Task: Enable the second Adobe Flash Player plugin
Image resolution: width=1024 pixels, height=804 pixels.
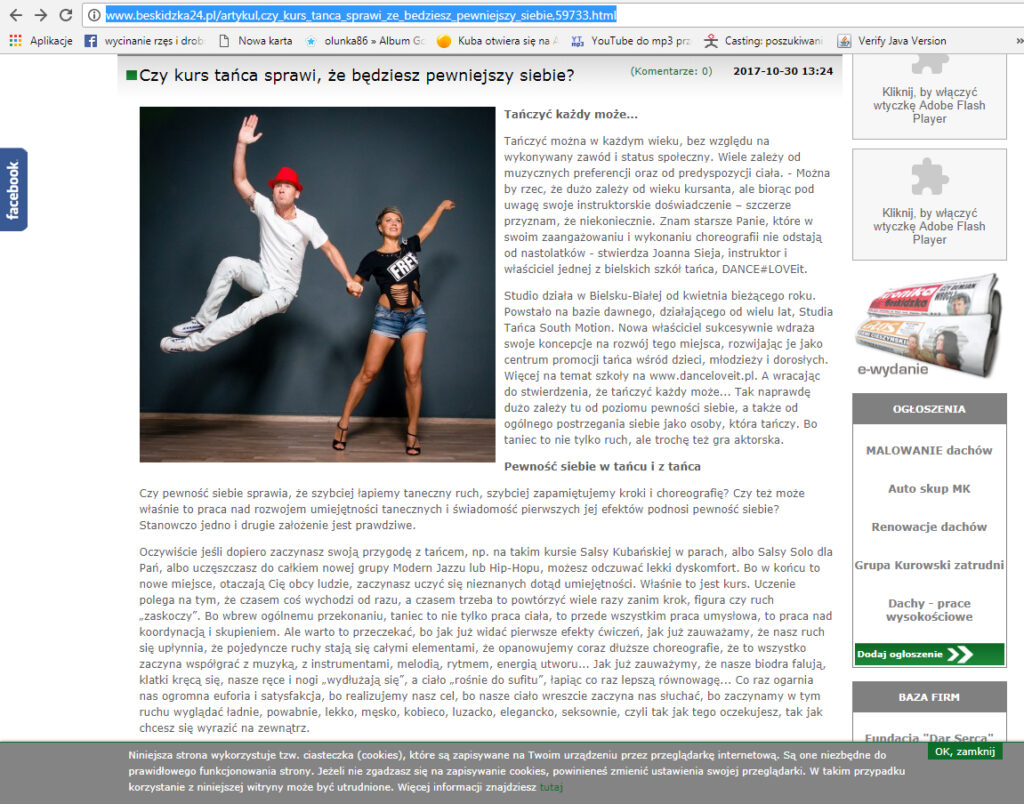Action: (929, 206)
